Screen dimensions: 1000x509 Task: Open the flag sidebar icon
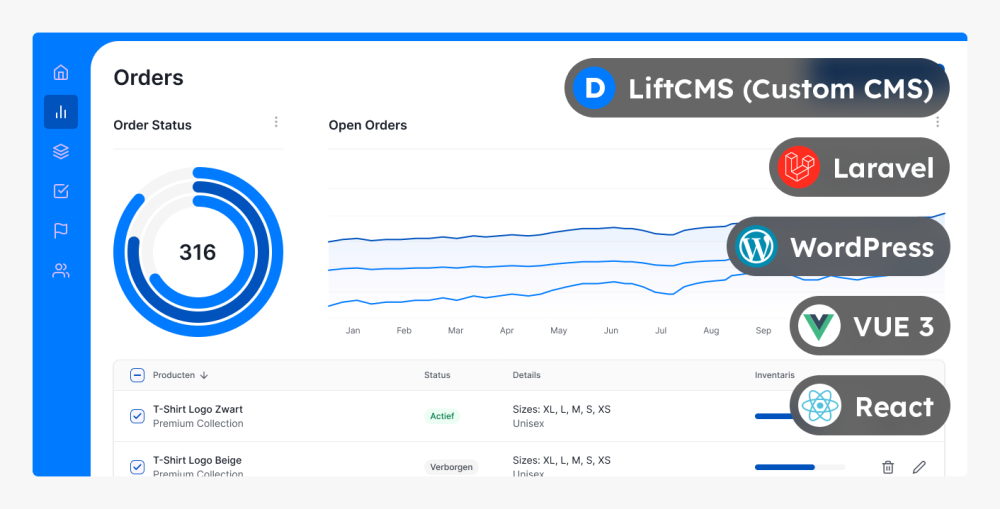pyautogui.click(x=61, y=231)
